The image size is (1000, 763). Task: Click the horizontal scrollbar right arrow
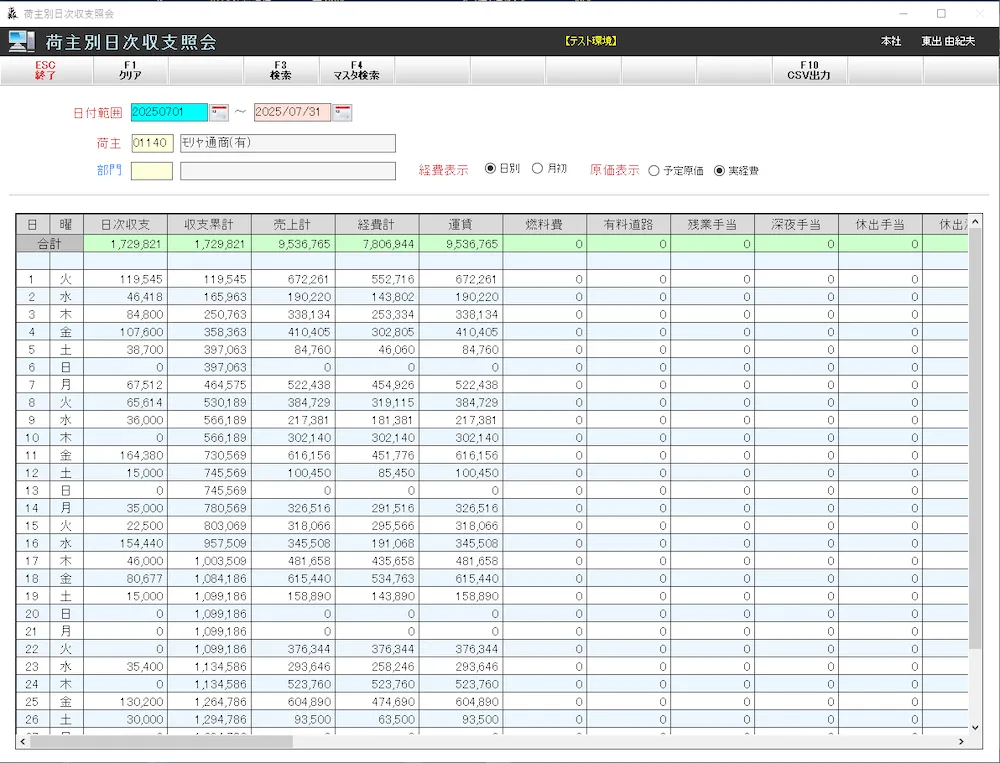[962, 742]
